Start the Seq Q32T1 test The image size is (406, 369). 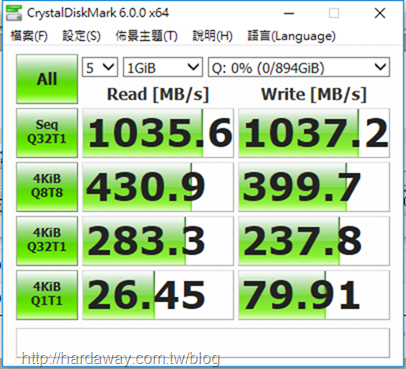click(47, 133)
